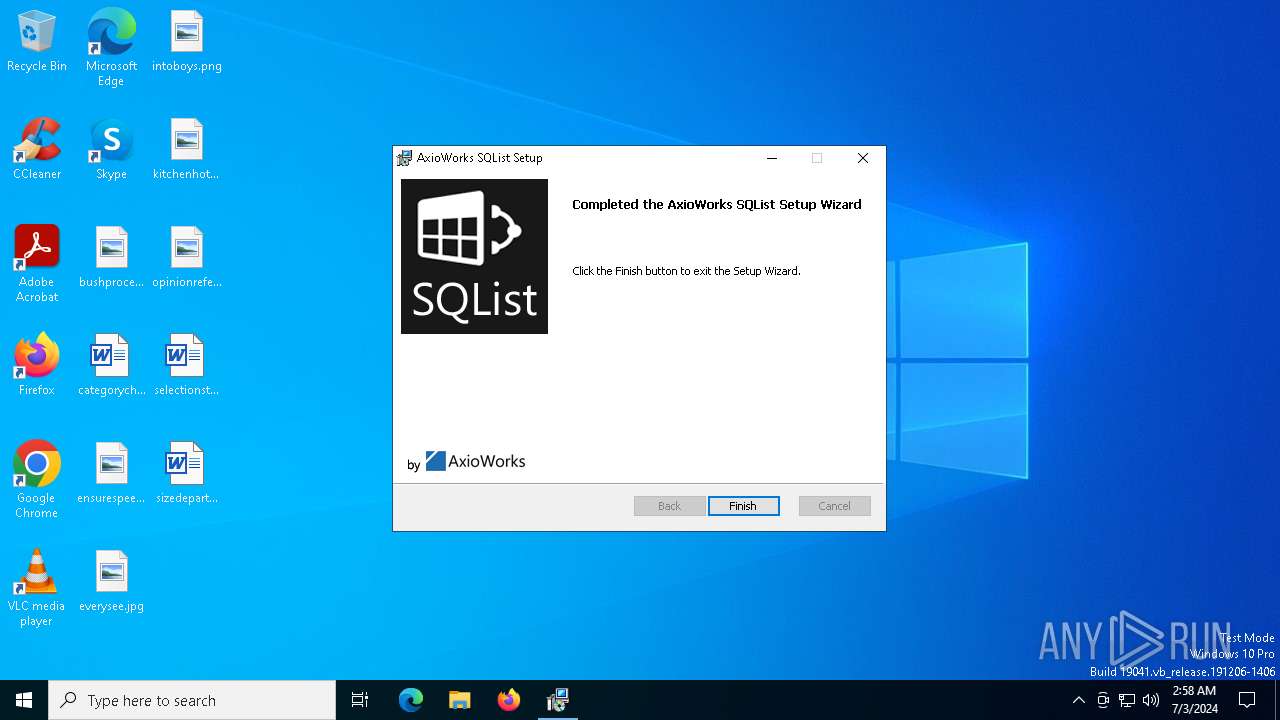Image resolution: width=1280 pixels, height=720 pixels.
Task: Select the Adobe Acrobat desktop shortcut
Action: 37,264
